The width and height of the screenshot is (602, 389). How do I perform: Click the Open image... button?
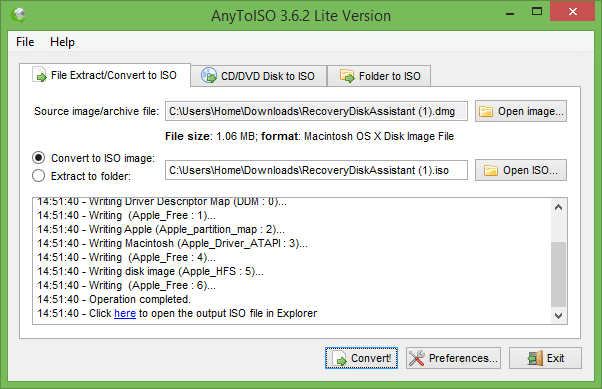(x=521, y=111)
